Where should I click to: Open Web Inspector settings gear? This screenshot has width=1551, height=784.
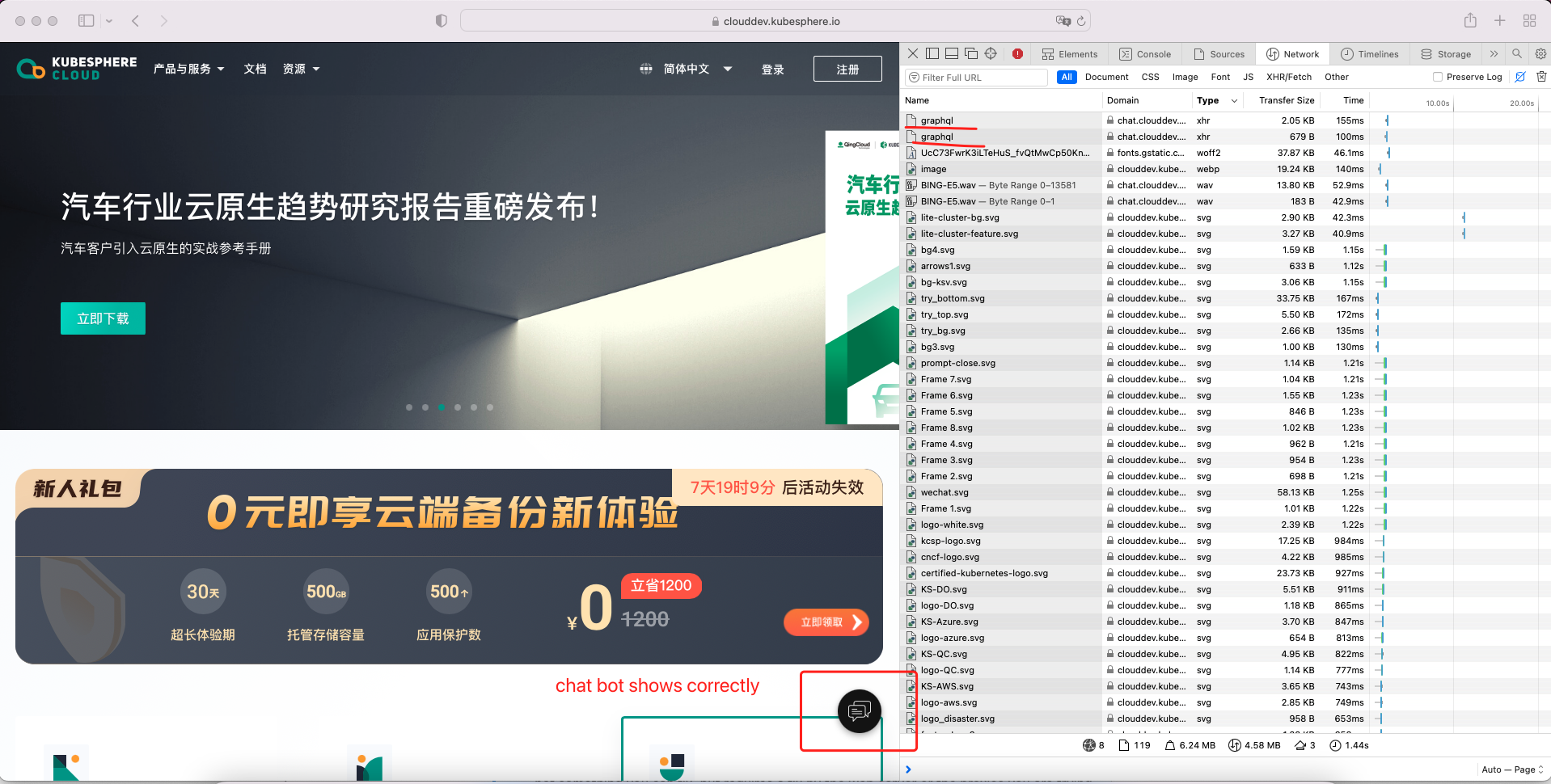pyautogui.click(x=1540, y=53)
